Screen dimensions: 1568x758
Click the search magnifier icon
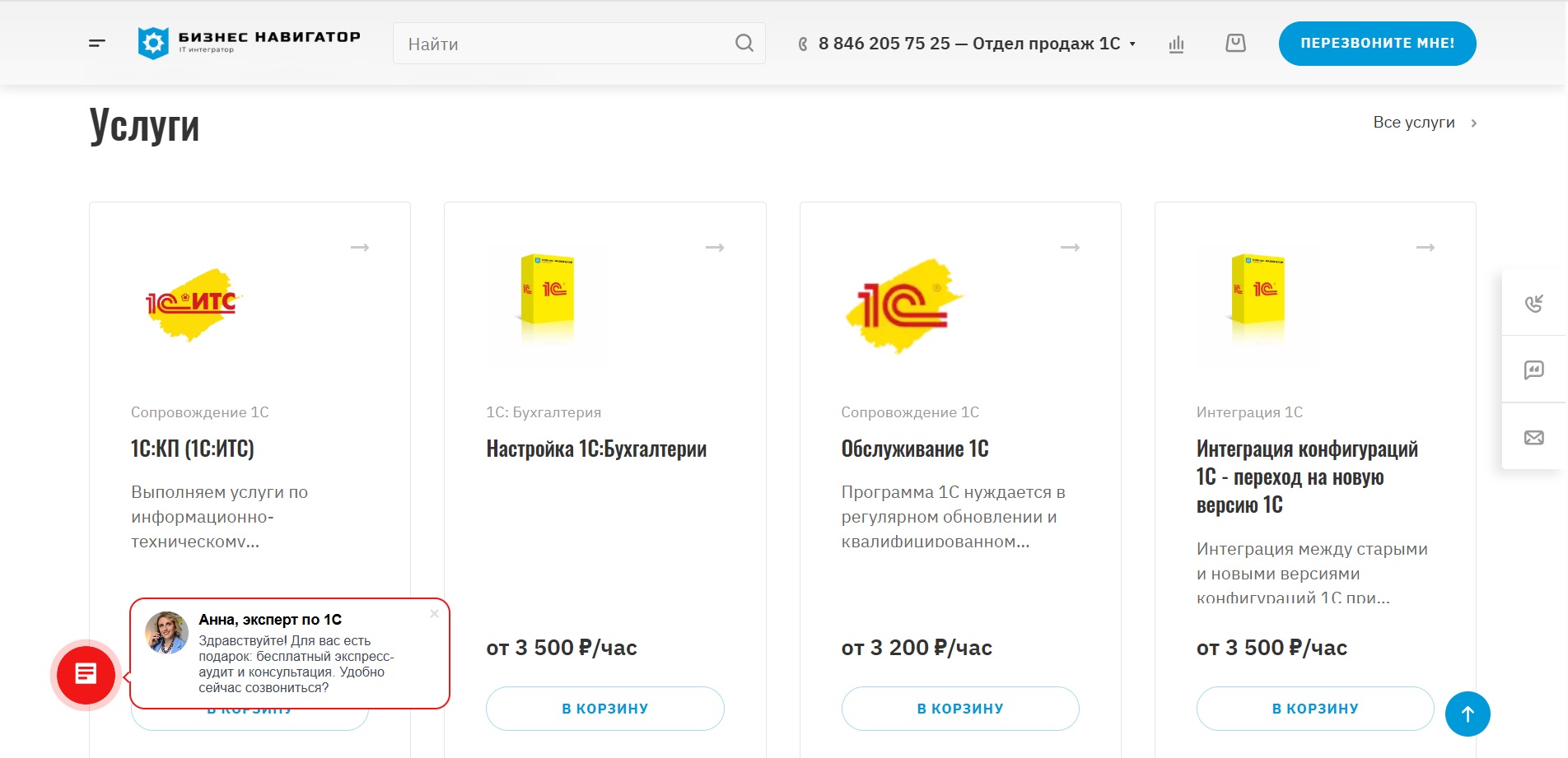coord(744,43)
